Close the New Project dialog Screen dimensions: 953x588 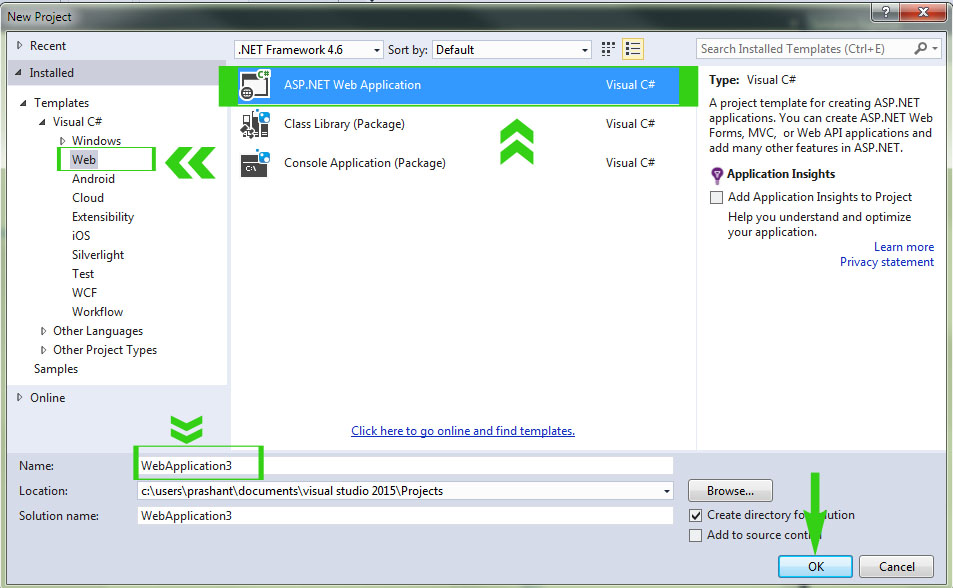coord(923,12)
